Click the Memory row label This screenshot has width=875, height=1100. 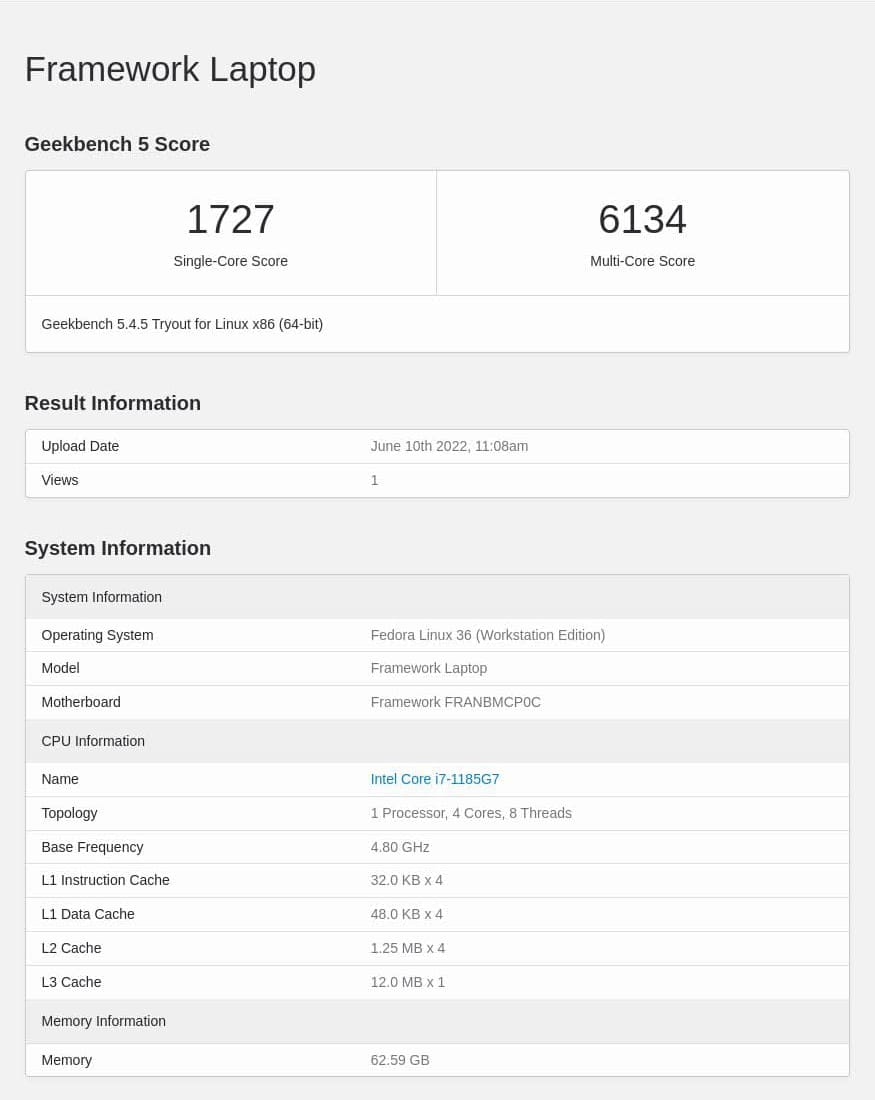click(x=67, y=1060)
